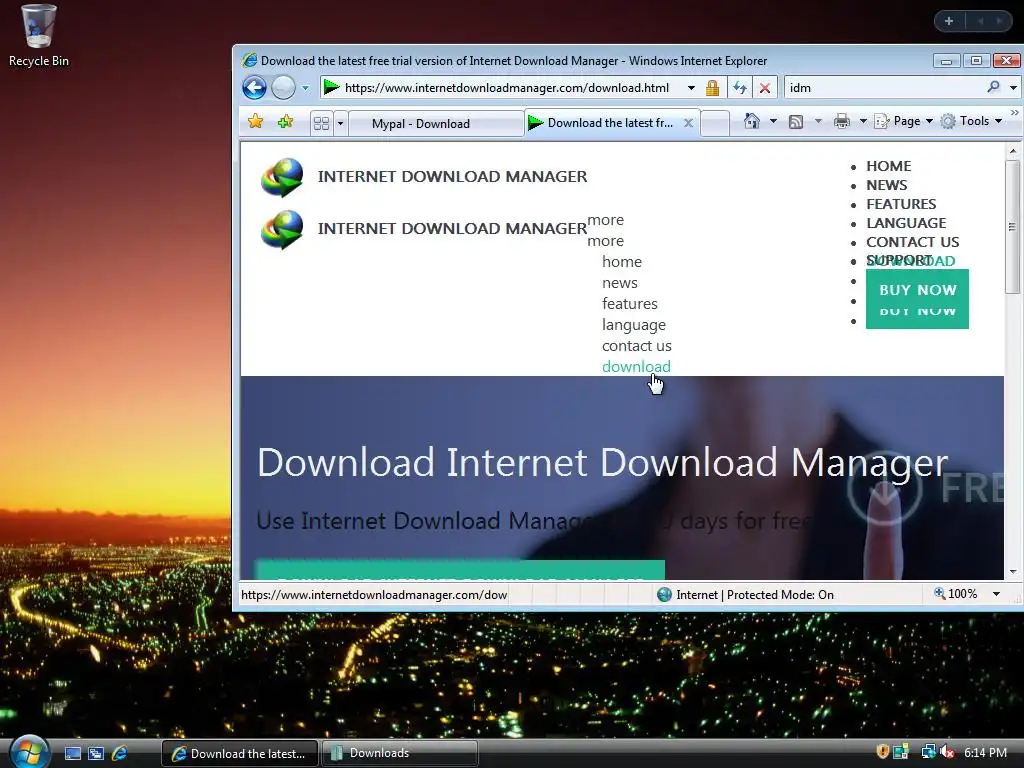Open the Page menu
1024x768 pixels.
904,121
